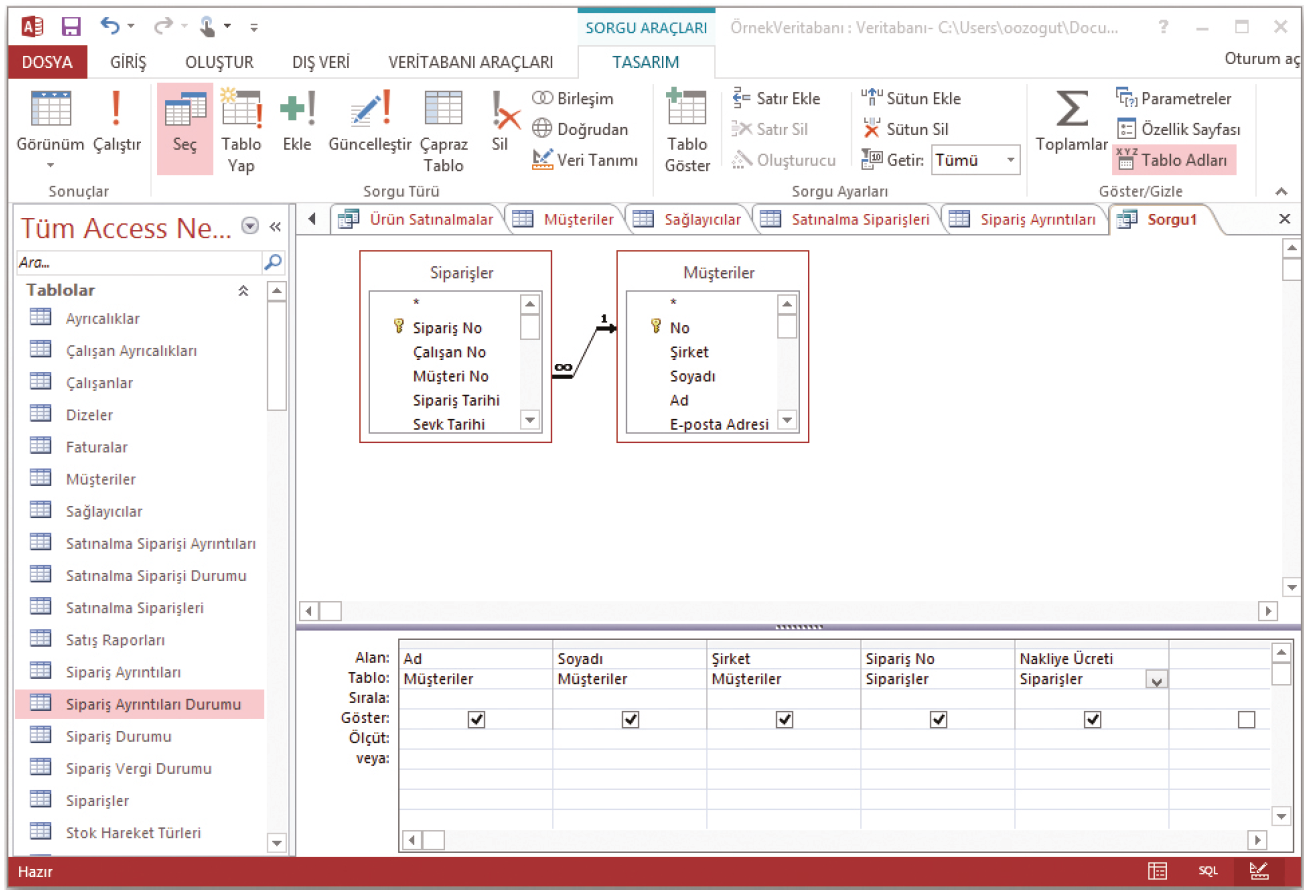The width and height of the screenshot is (1306, 895).
Task: Uncheck Göster box for Şirket column
Action: 784,719
